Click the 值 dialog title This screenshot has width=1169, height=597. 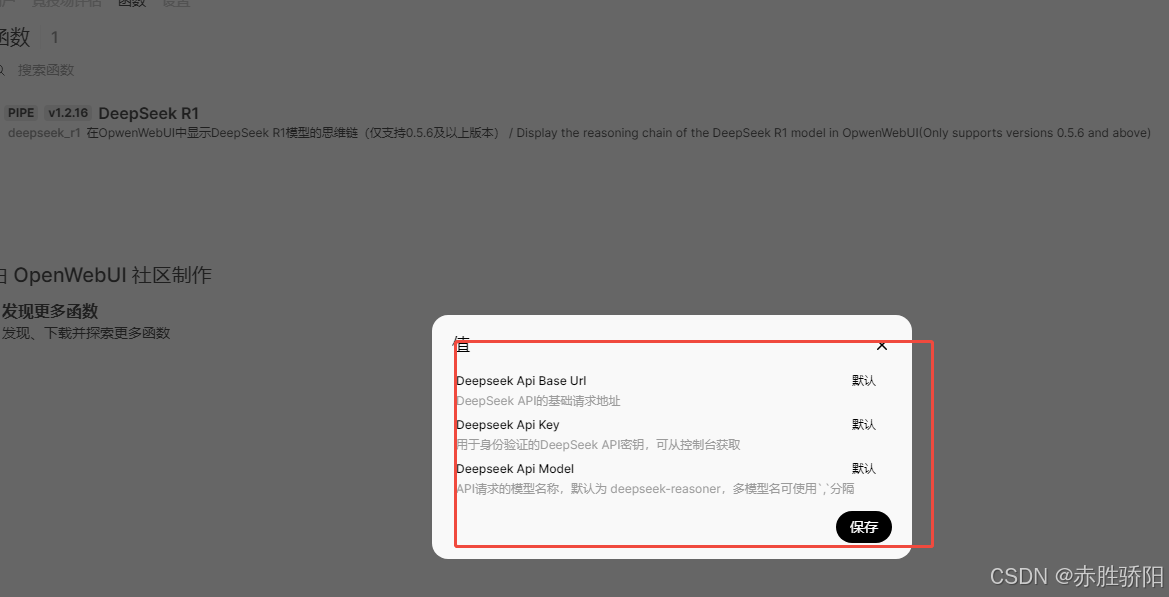(461, 344)
